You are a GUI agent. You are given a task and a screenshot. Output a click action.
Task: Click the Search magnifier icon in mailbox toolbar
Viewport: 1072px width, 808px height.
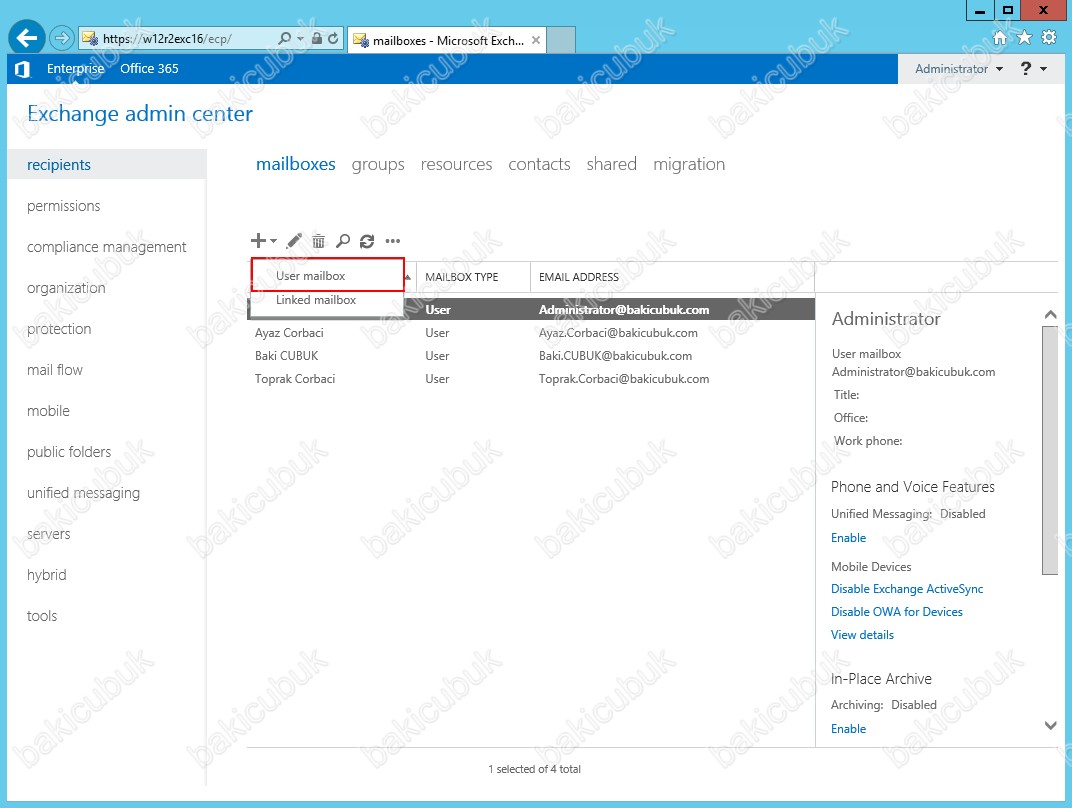[x=343, y=241]
